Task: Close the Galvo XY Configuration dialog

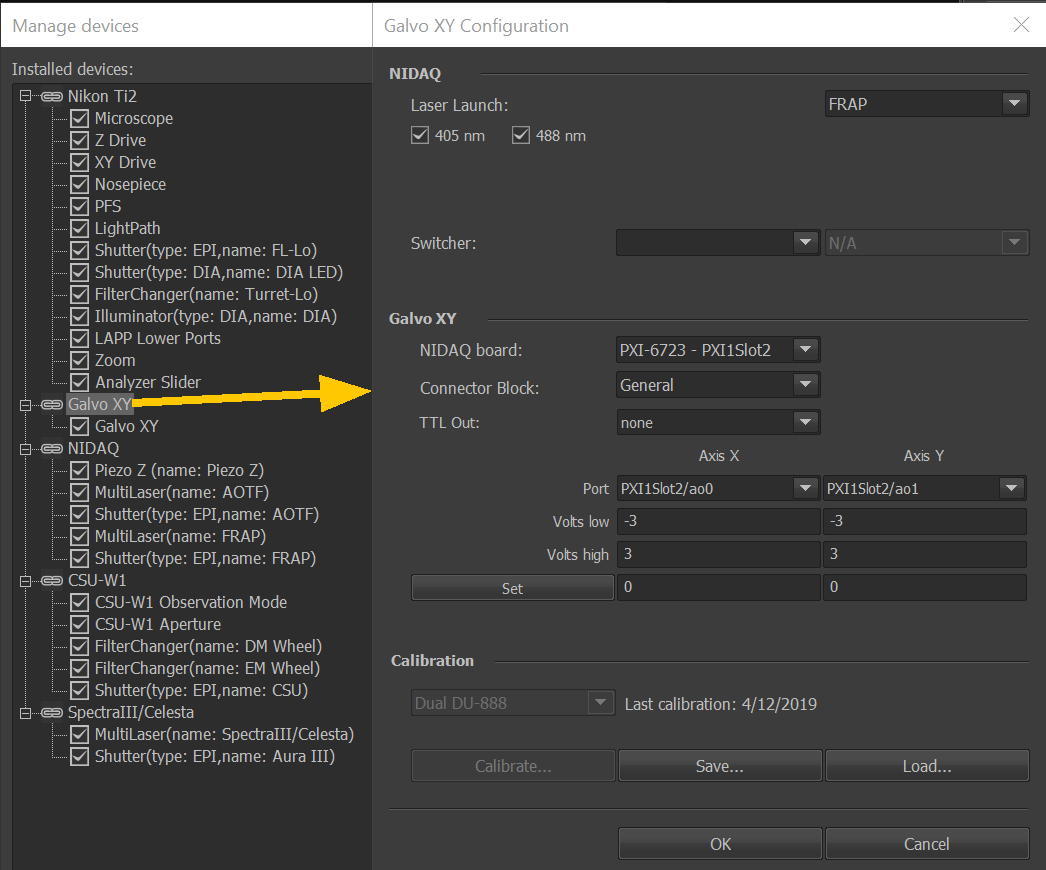Action: click(x=1021, y=25)
